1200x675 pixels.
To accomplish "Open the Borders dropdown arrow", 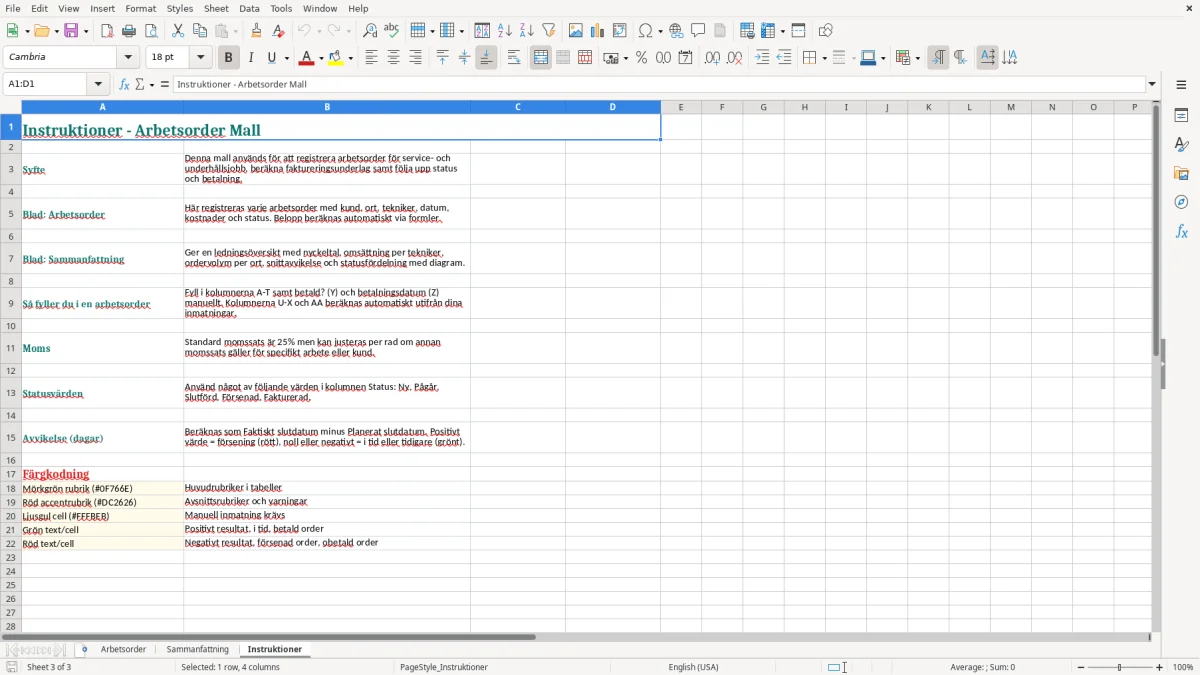I will (x=823, y=58).
